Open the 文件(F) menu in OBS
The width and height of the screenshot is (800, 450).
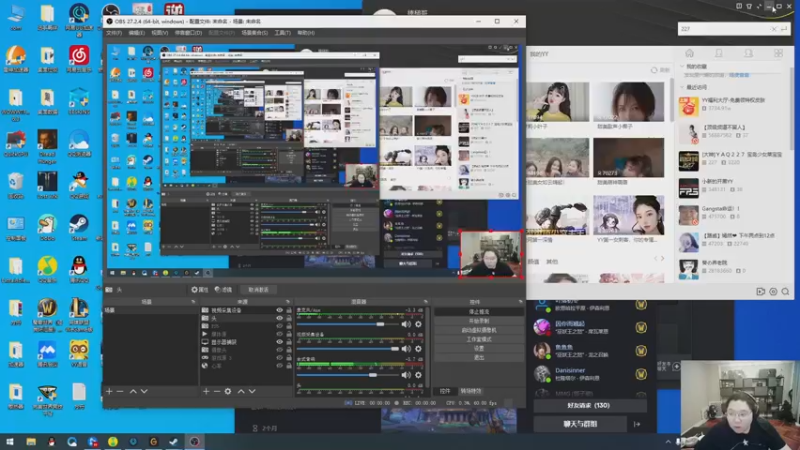click(114, 33)
